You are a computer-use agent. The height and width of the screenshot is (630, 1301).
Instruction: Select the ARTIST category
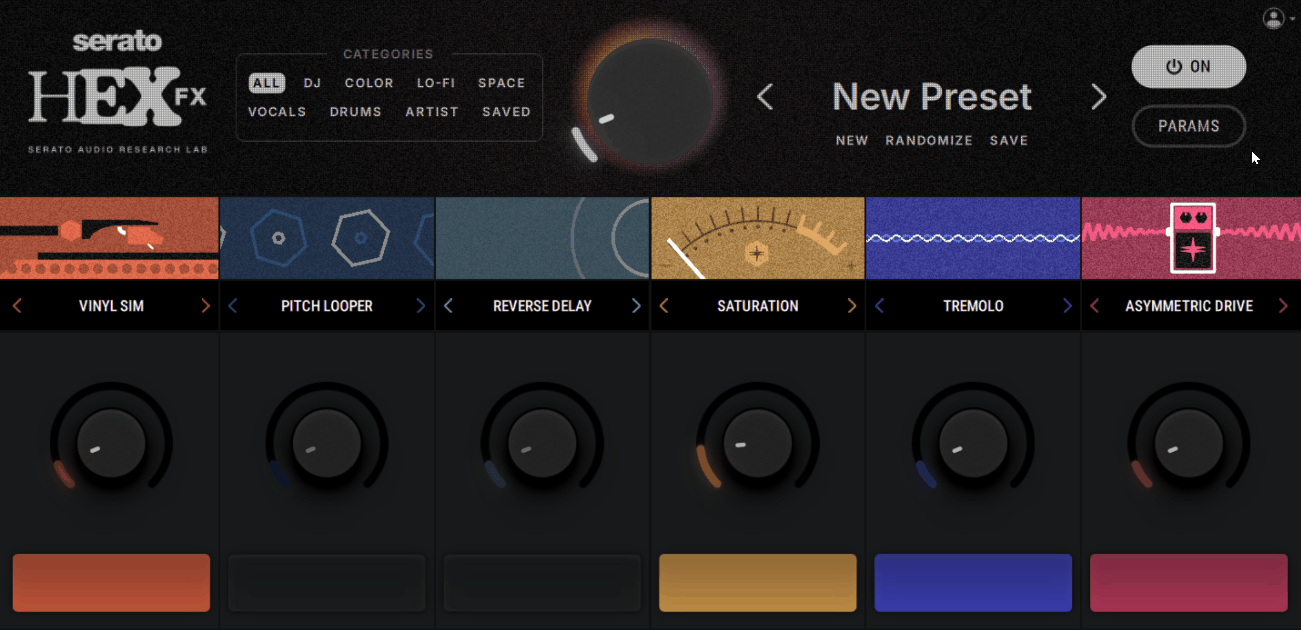coord(432,112)
